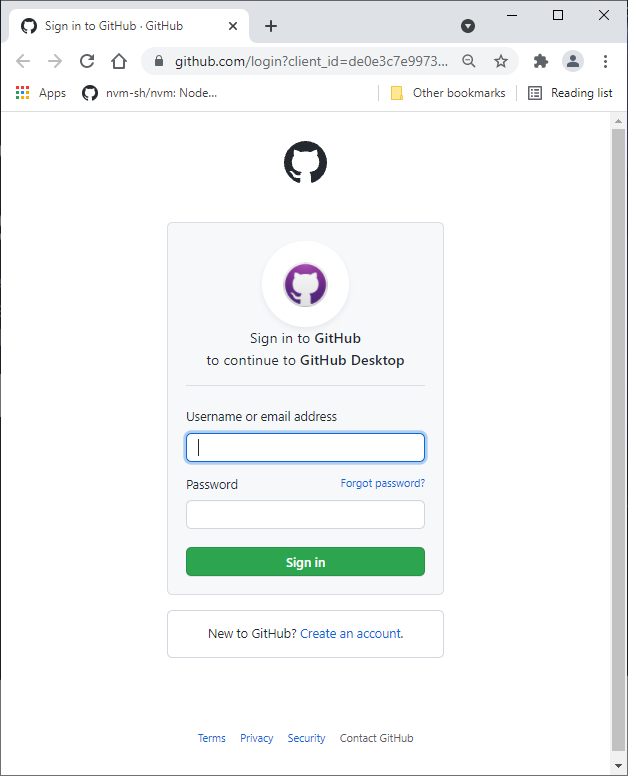Open the Extensions puzzle icon

(x=541, y=61)
